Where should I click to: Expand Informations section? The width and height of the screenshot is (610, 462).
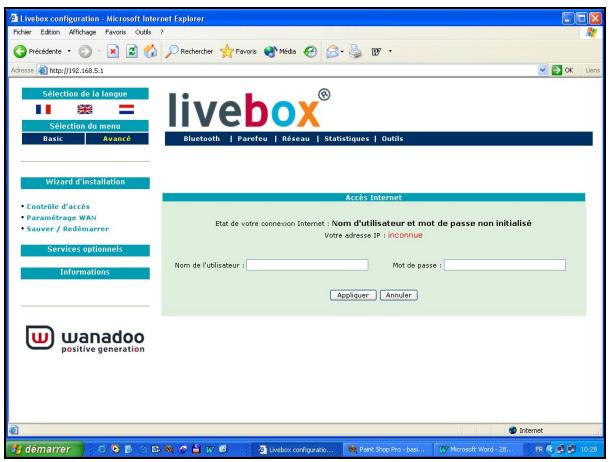85,273
